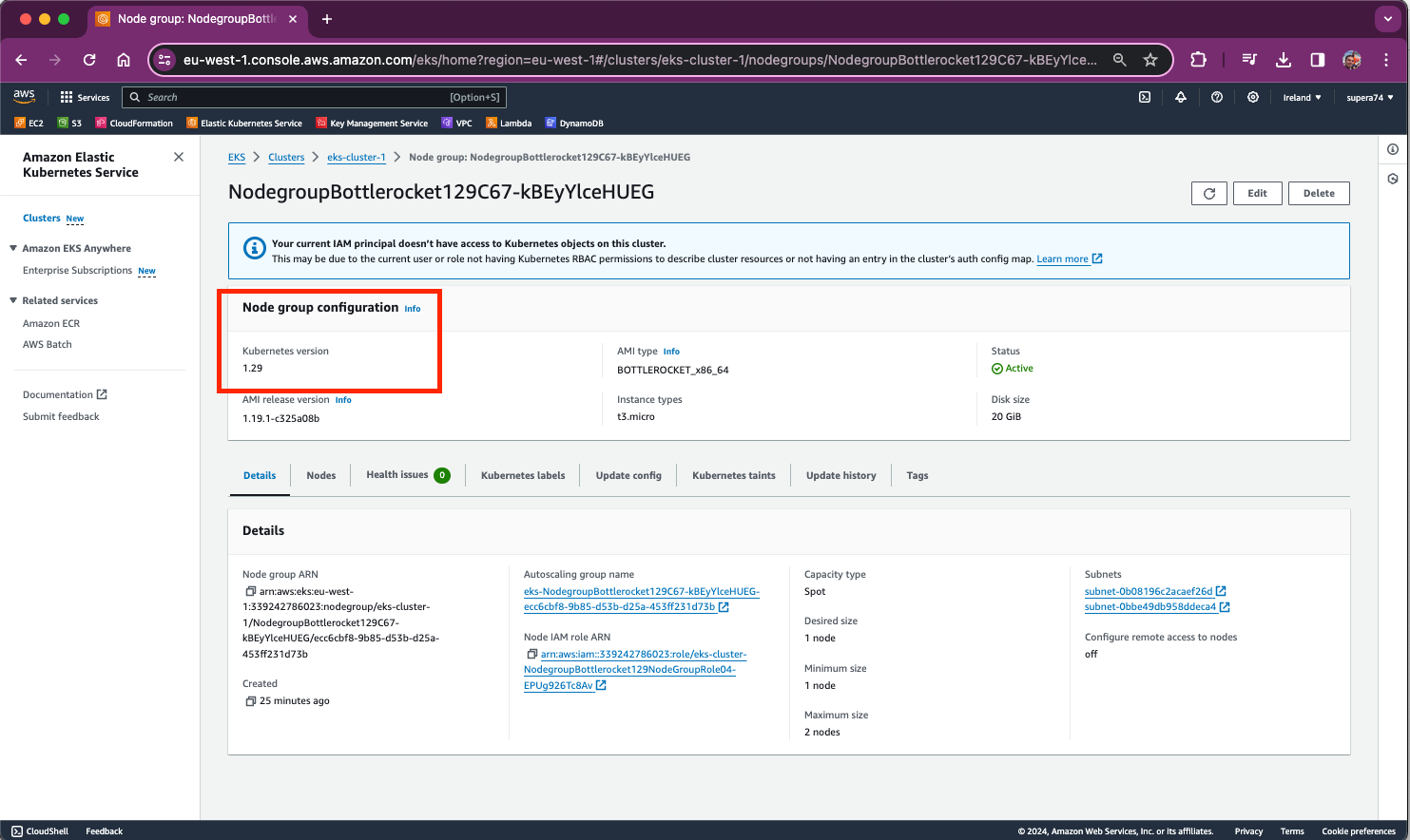Open the help question mark icon
Viewport: 1410px width, 840px height.
[x=1217, y=97]
